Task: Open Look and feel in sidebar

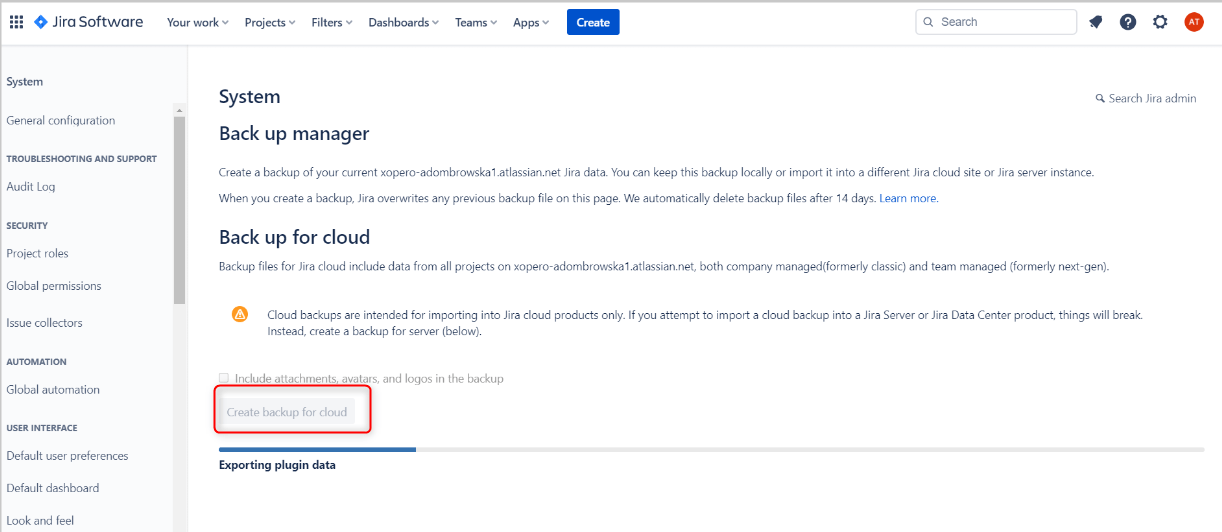Action: pyautogui.click(x=40, y=520)
